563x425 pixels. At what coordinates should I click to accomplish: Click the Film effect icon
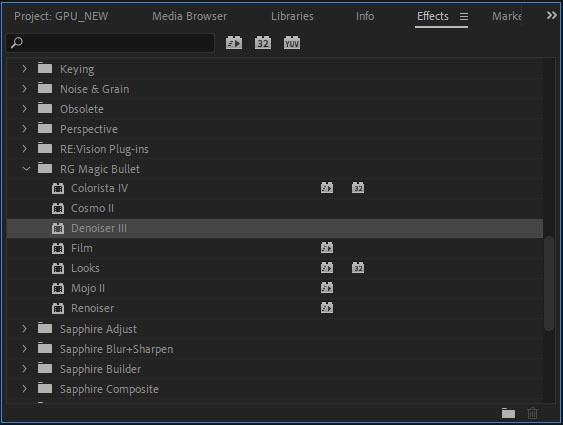pos(58,248)
